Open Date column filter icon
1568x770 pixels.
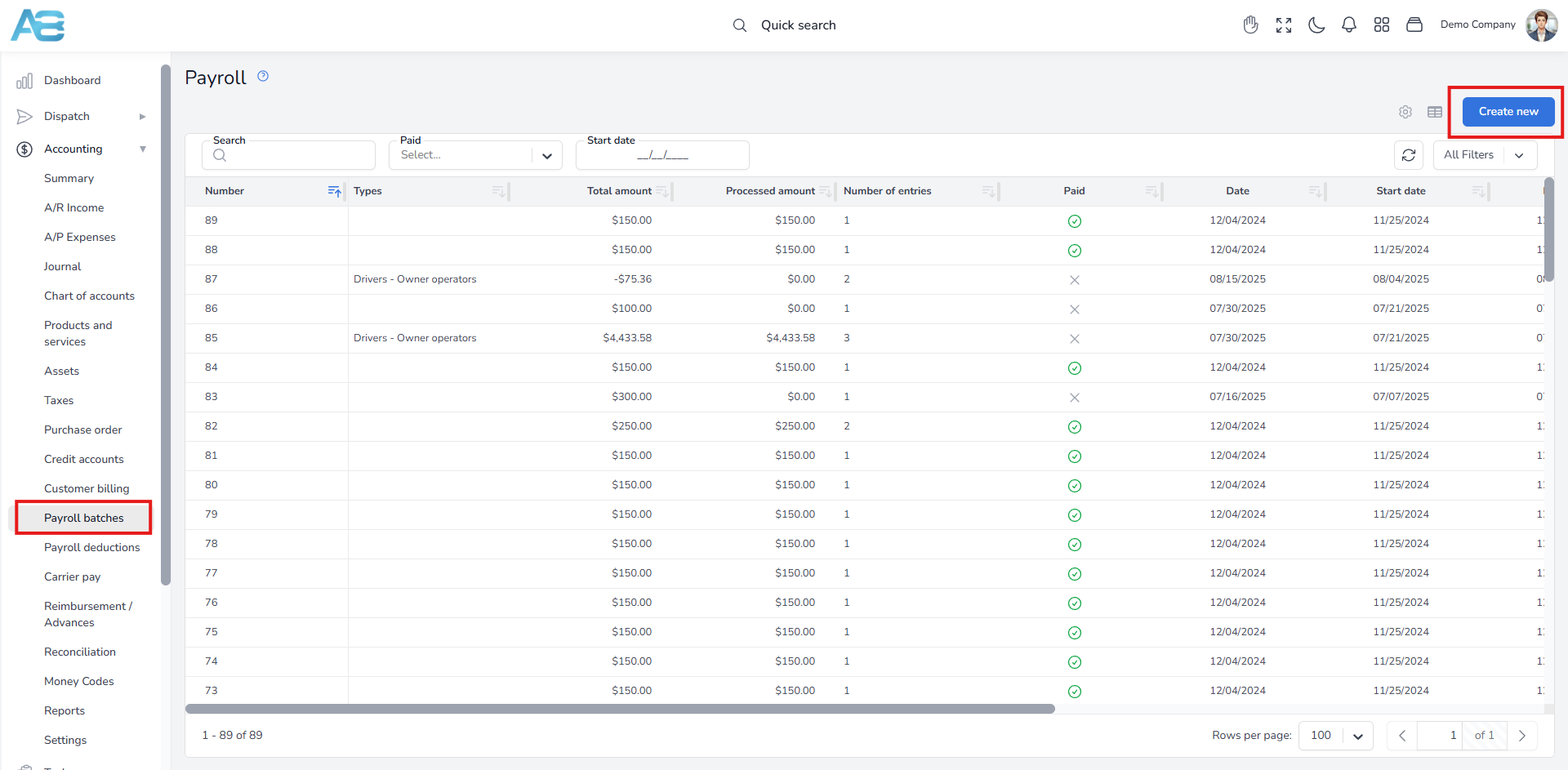coord(1315,191)
